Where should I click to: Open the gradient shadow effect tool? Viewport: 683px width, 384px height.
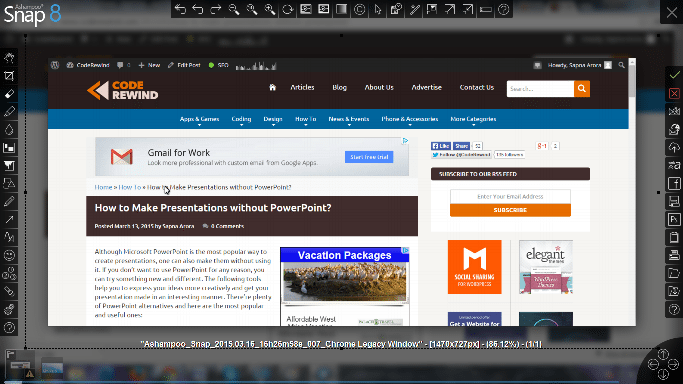pyautogui.click(x=342, y=9)
